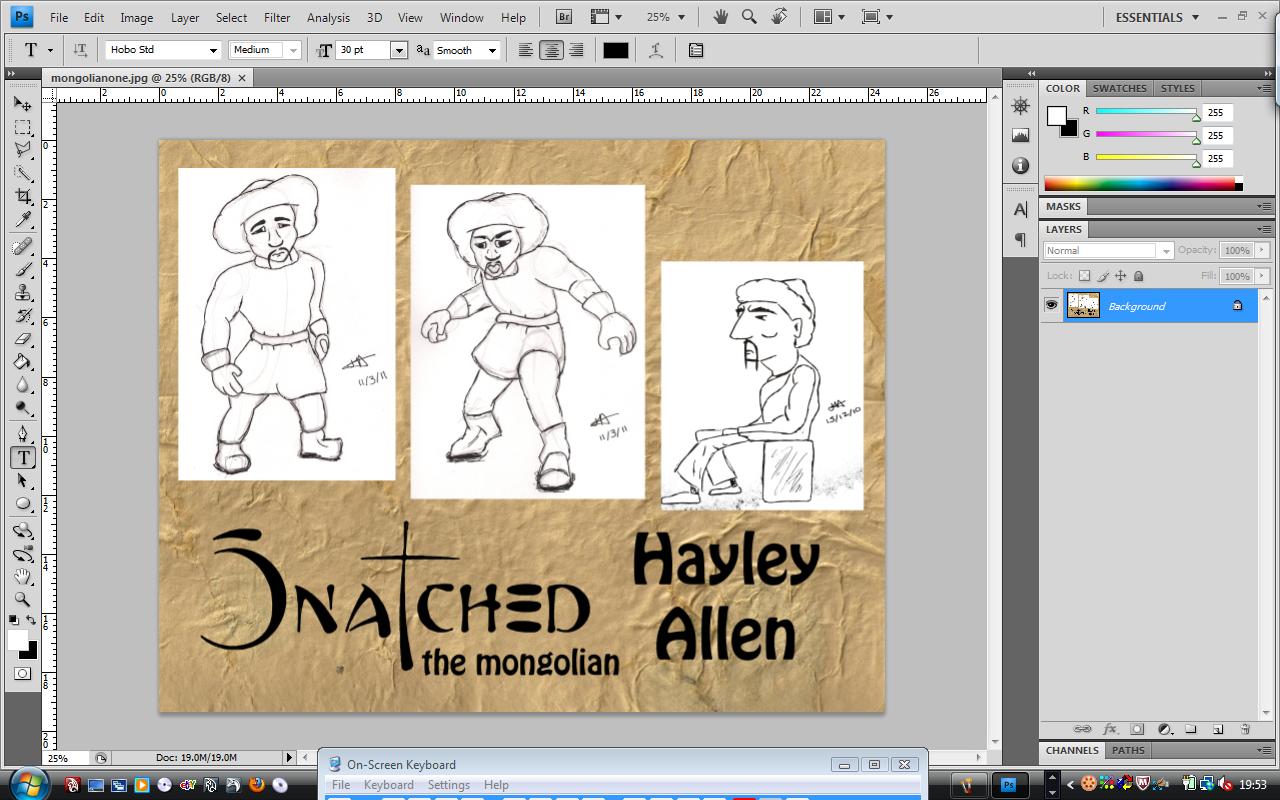Choose the Pen tool

click(20, 433)
